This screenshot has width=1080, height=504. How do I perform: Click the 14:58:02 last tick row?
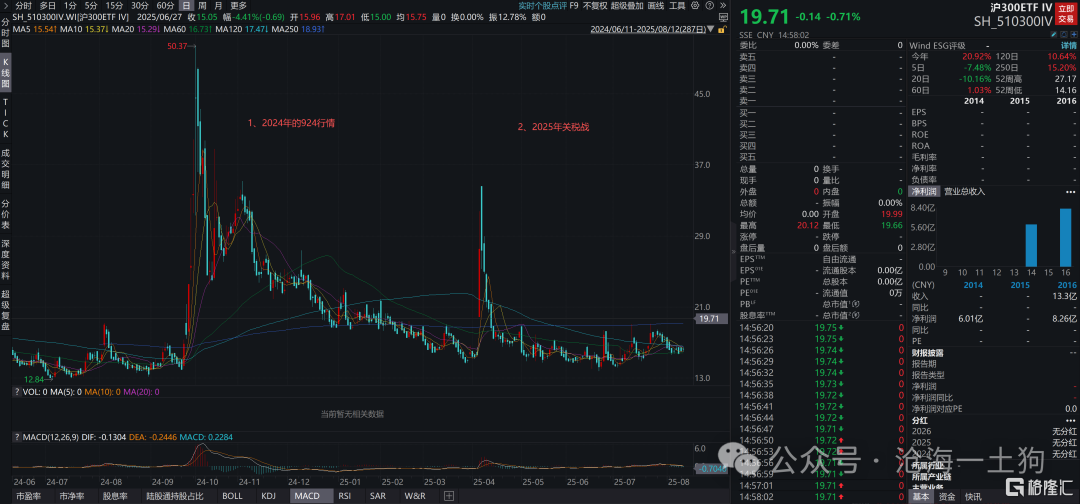click(x=820, y=494)
